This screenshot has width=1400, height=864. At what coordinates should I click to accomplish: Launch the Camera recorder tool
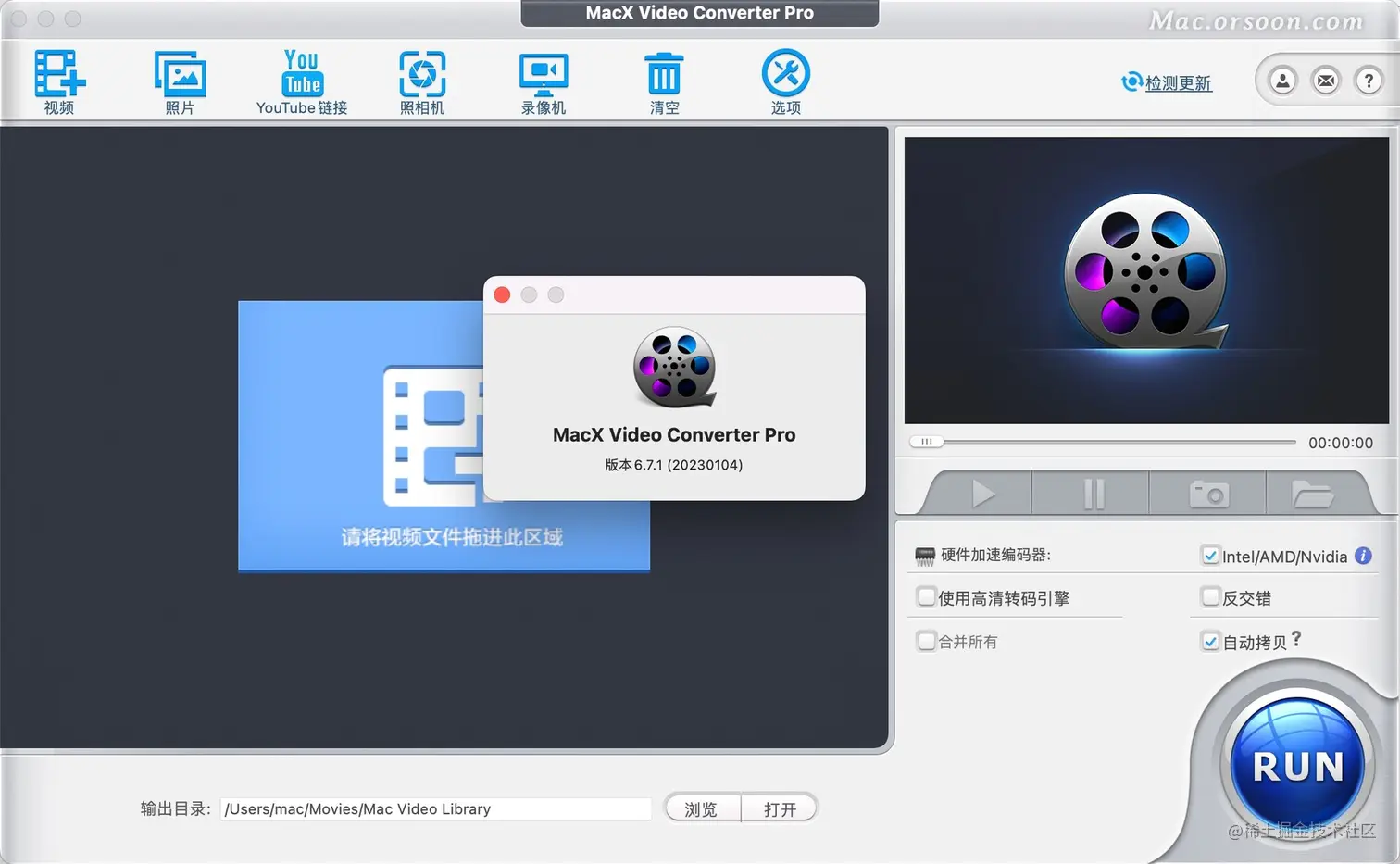tap(422, 74)
